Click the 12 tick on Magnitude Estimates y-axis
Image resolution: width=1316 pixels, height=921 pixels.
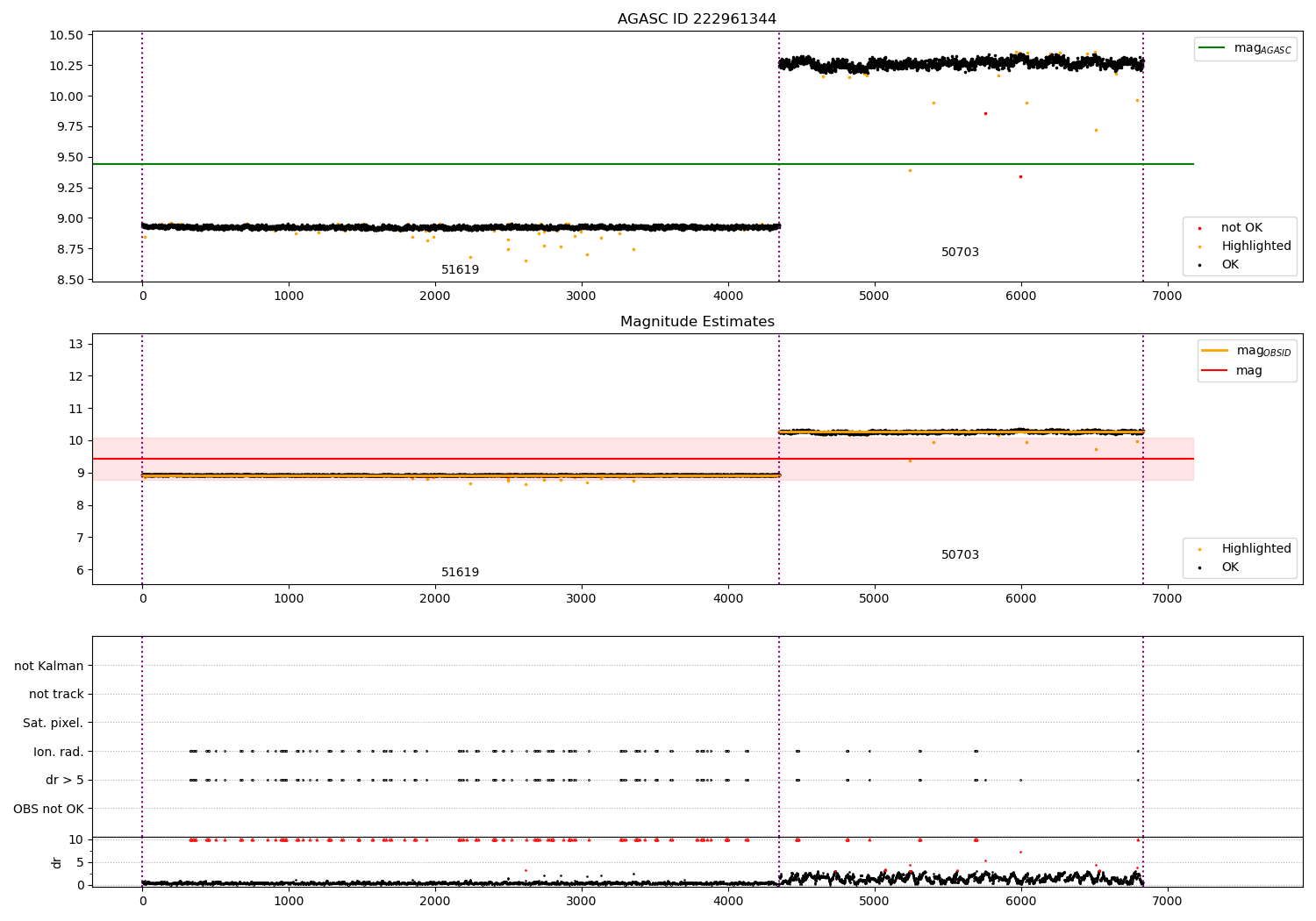coord(75,377)
